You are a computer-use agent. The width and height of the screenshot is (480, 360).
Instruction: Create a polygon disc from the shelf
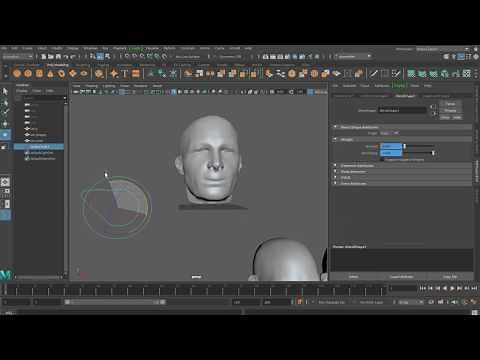click(84, 73)
